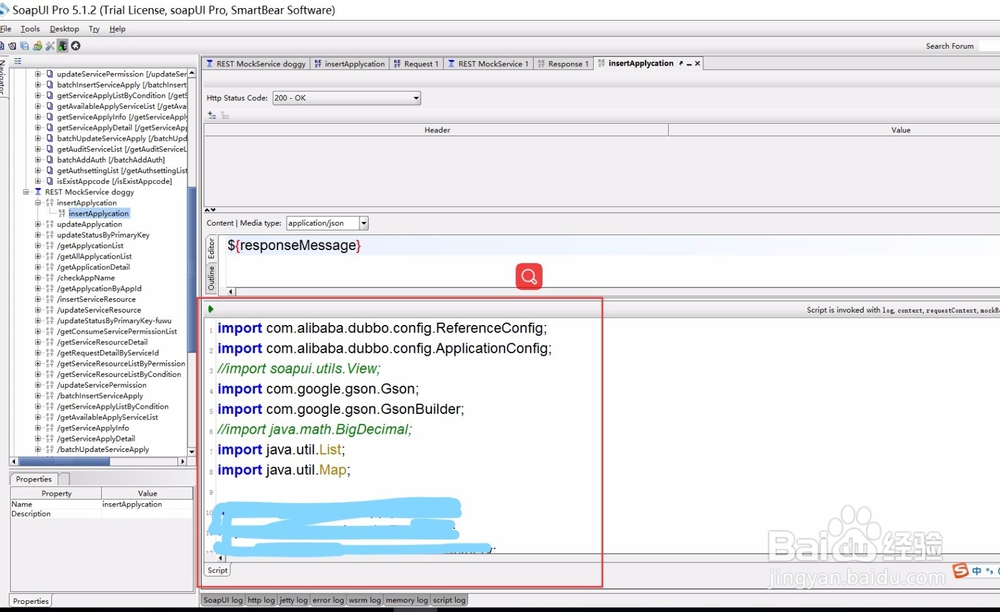Select /getAllApplycationList in the tree

(94, 256)
